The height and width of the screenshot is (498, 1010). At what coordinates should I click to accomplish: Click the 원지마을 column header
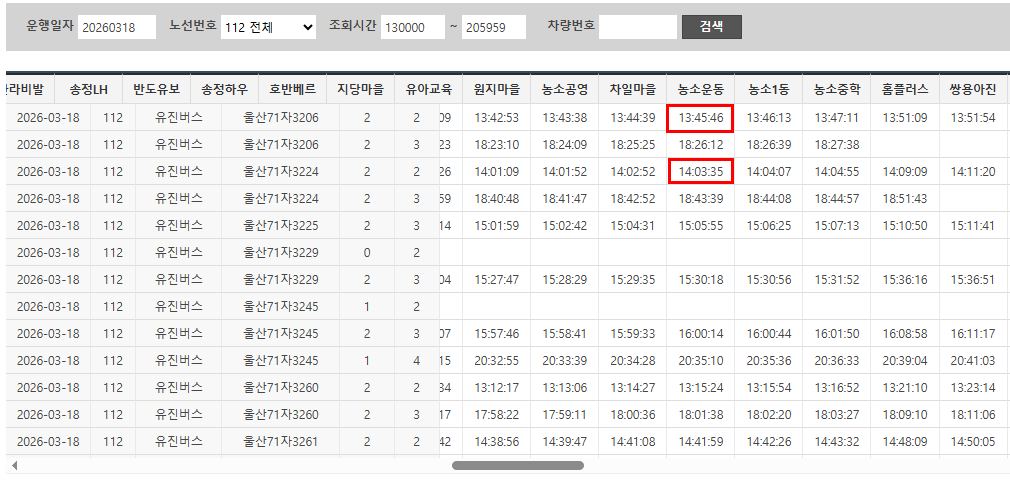point(496,89)
